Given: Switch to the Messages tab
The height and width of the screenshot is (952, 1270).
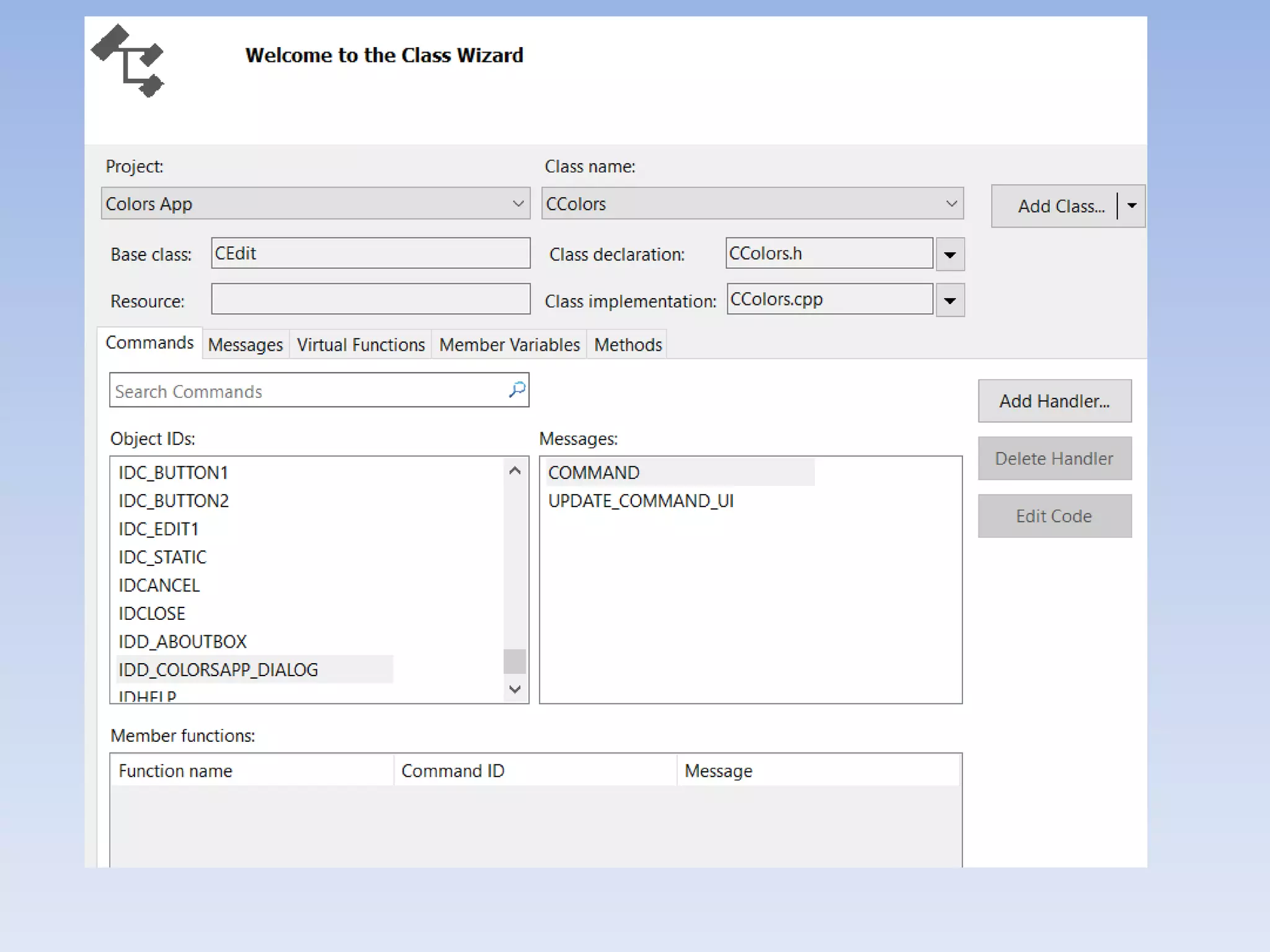Looking at the screenshot, I should [x=245, y=345].
